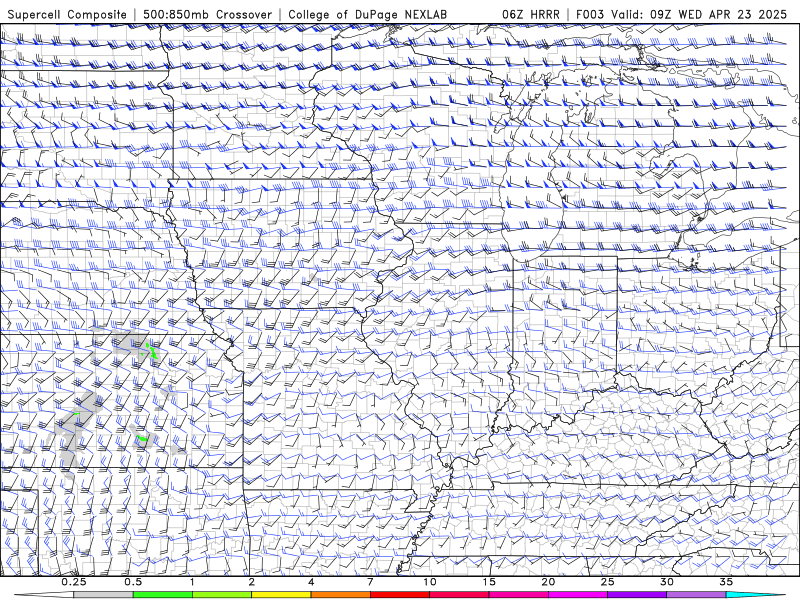The width and height of the screenshot is (800, 600).
Task: Pick the gray color bar segment
Action: 103,595
